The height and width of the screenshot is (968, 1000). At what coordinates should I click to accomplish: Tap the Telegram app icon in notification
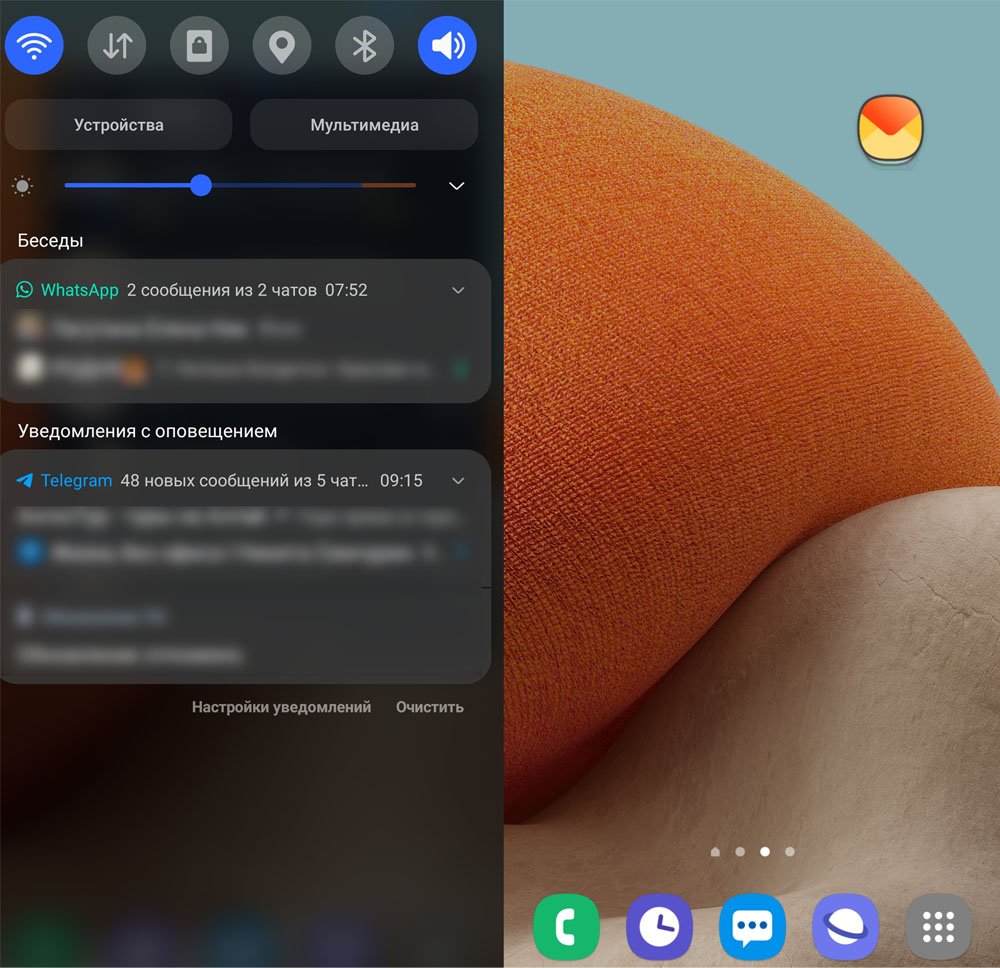click(x=24, y=480)
